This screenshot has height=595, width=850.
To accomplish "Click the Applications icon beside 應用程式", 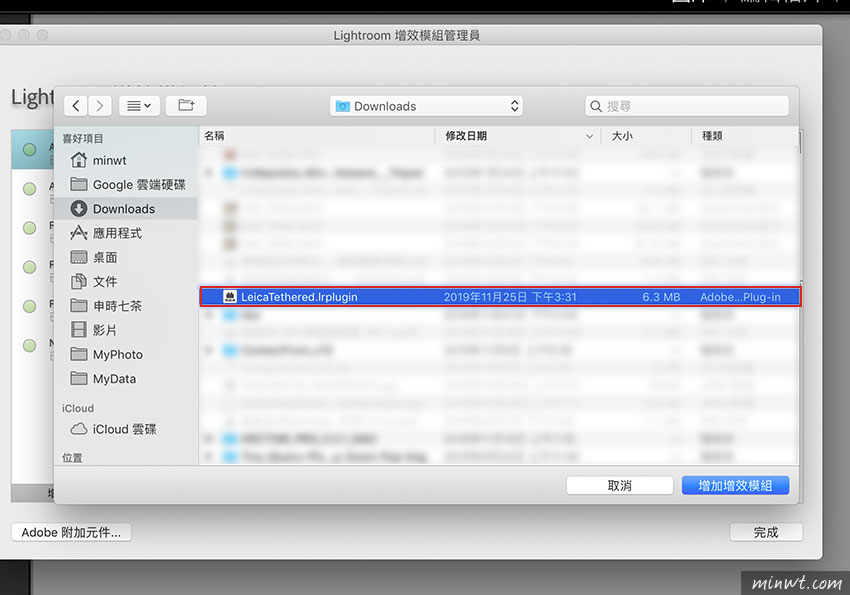I will pos(79,233).
